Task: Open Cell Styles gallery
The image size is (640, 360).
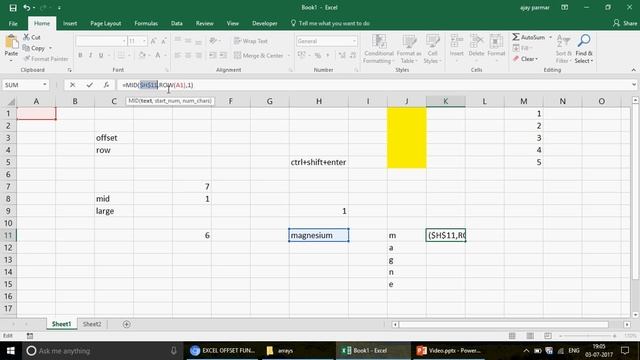Action: coord(433,49)
